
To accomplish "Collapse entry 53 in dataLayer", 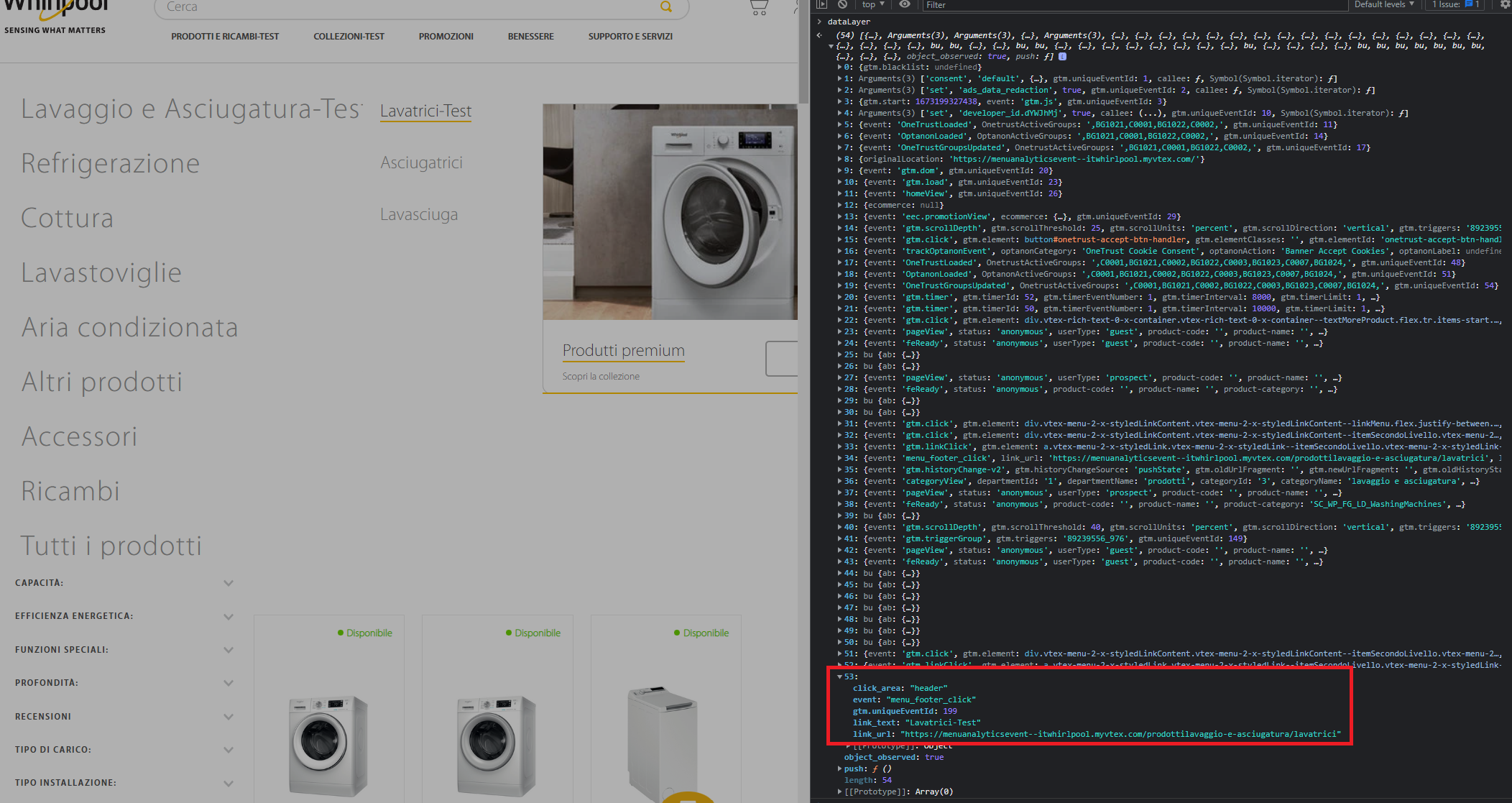I will pos(839,677).
